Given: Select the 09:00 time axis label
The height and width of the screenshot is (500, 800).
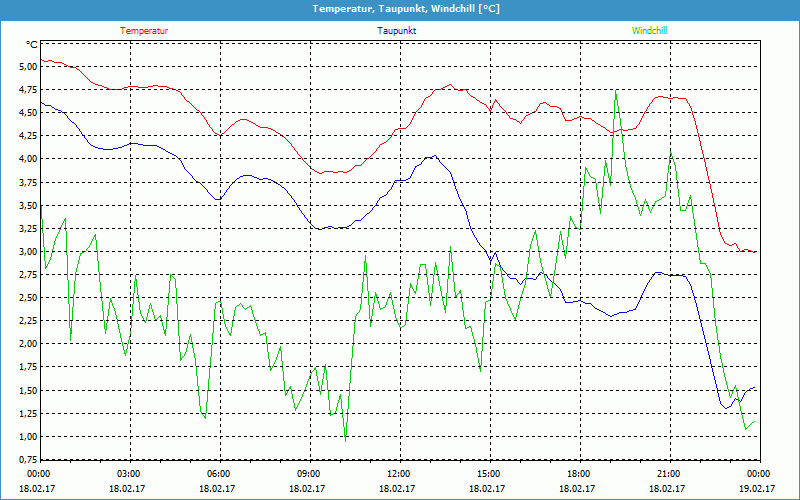Looking at the screenshot, I should (309, 474).
